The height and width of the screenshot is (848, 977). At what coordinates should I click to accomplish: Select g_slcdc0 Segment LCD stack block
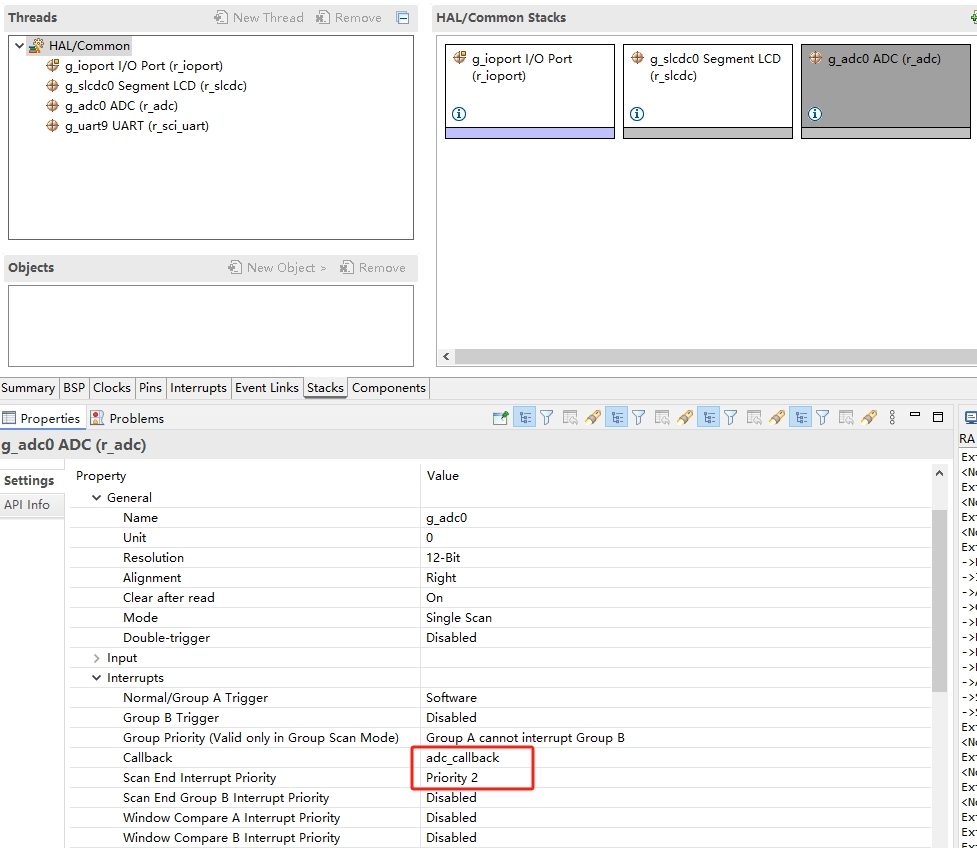pos(708,91)
